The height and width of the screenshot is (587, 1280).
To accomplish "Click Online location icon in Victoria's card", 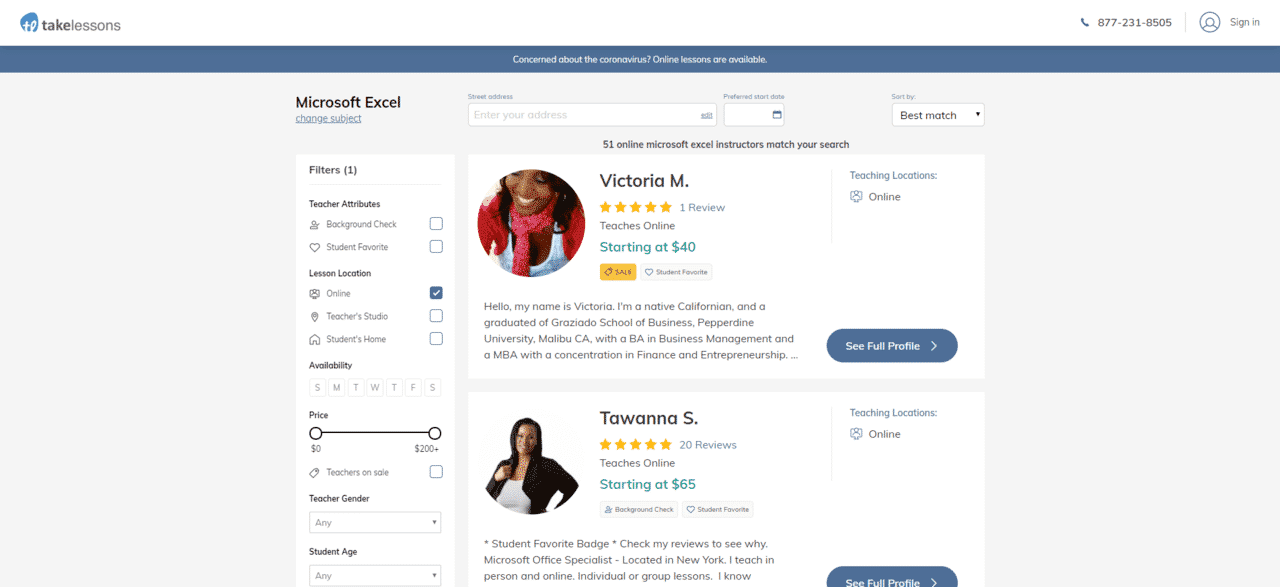I will pos(856,197).
